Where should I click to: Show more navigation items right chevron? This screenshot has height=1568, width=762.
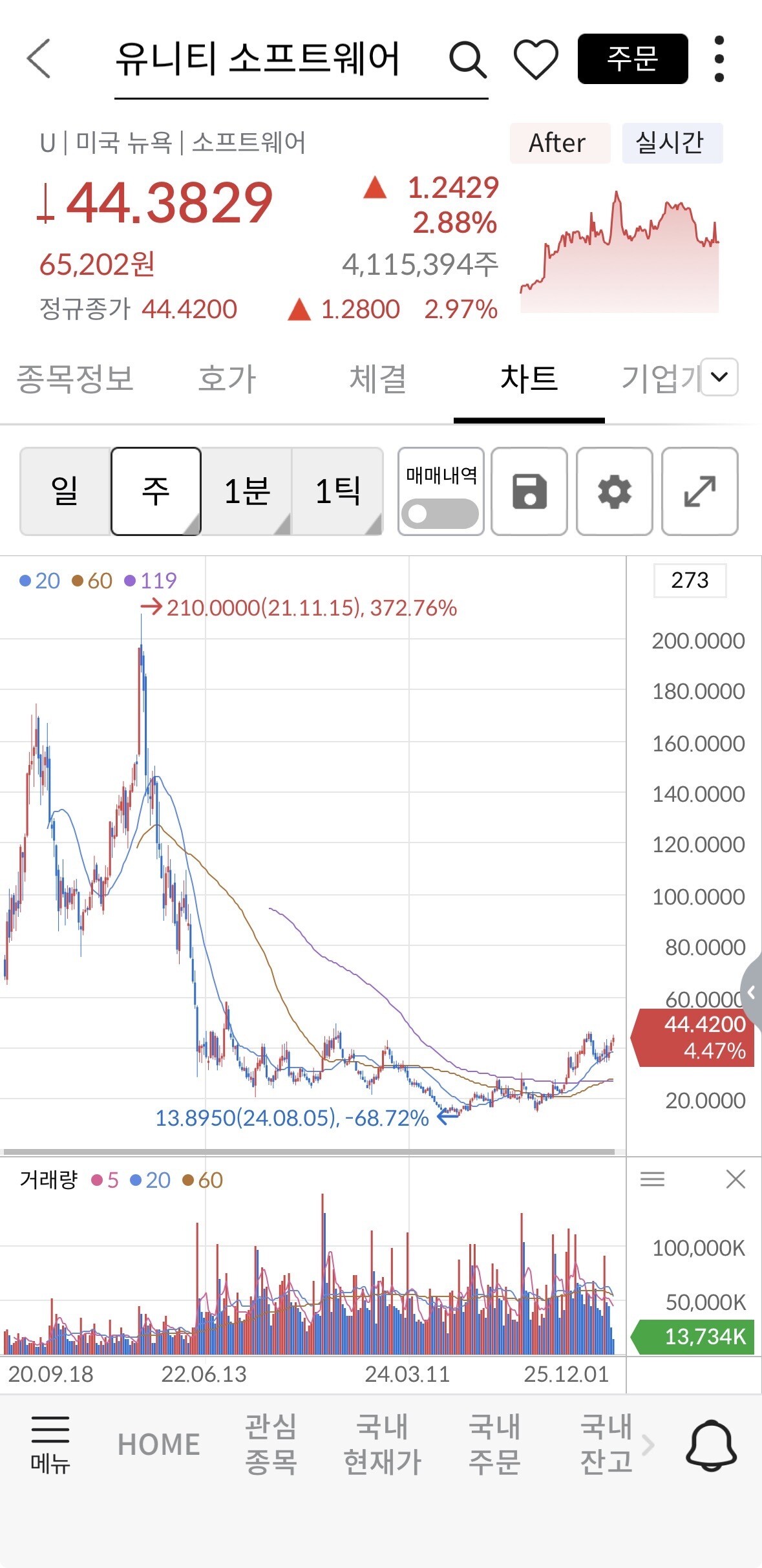(x=648, y=1444)
